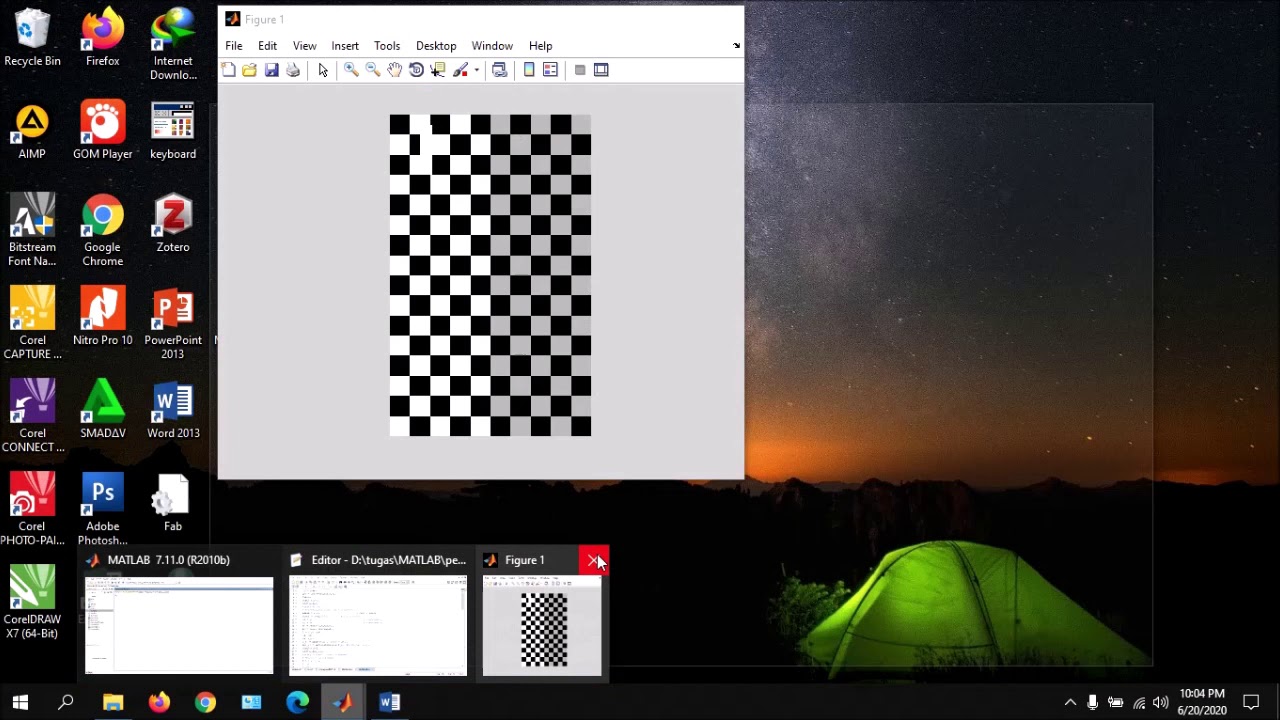Click the checkerboard image in the figure
The image size is (1280, 720).
point(490,275)
